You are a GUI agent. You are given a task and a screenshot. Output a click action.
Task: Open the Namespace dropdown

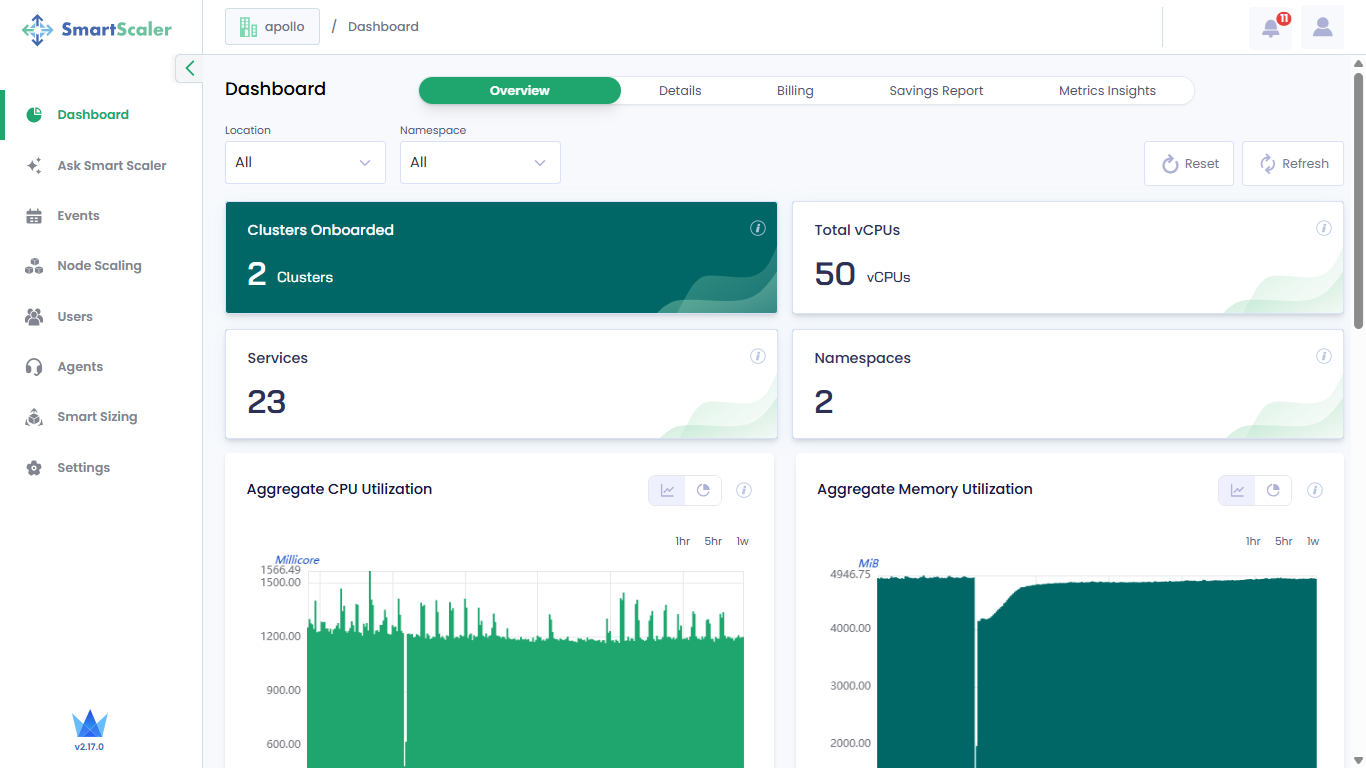pos(480,163)
